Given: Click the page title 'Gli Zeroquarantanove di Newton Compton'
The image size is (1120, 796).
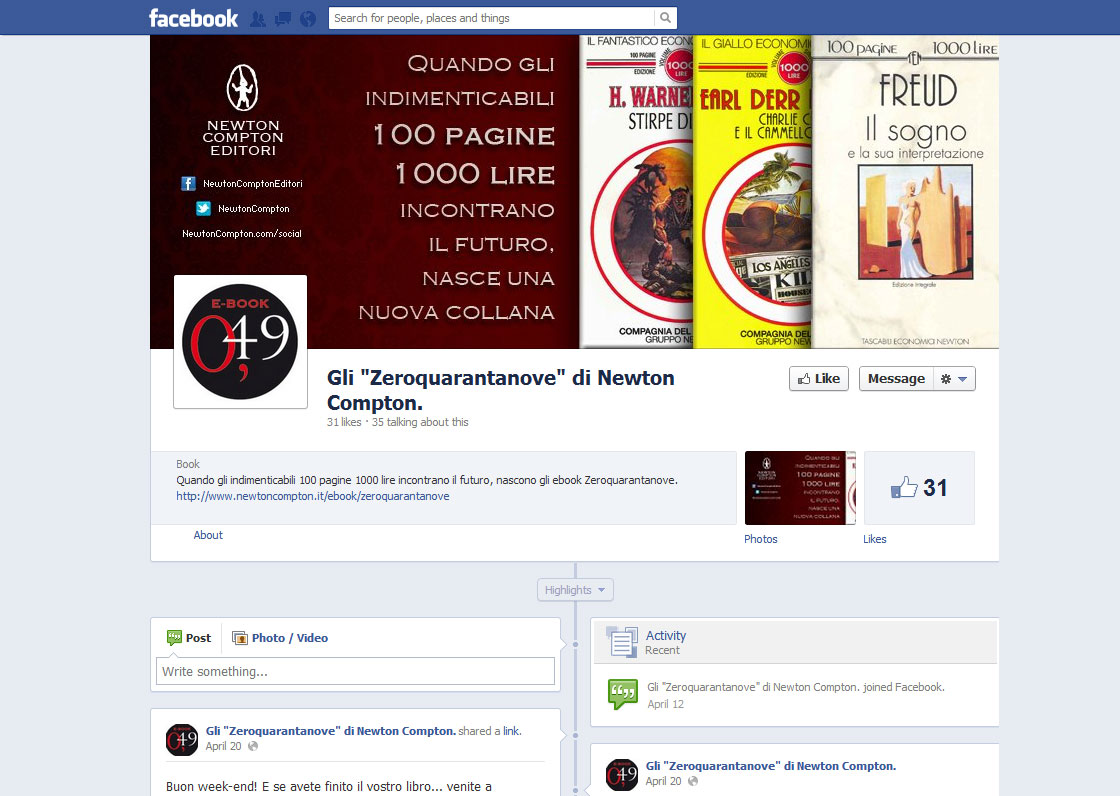Looking at the screenshot, I should click(x=501, y=390).
